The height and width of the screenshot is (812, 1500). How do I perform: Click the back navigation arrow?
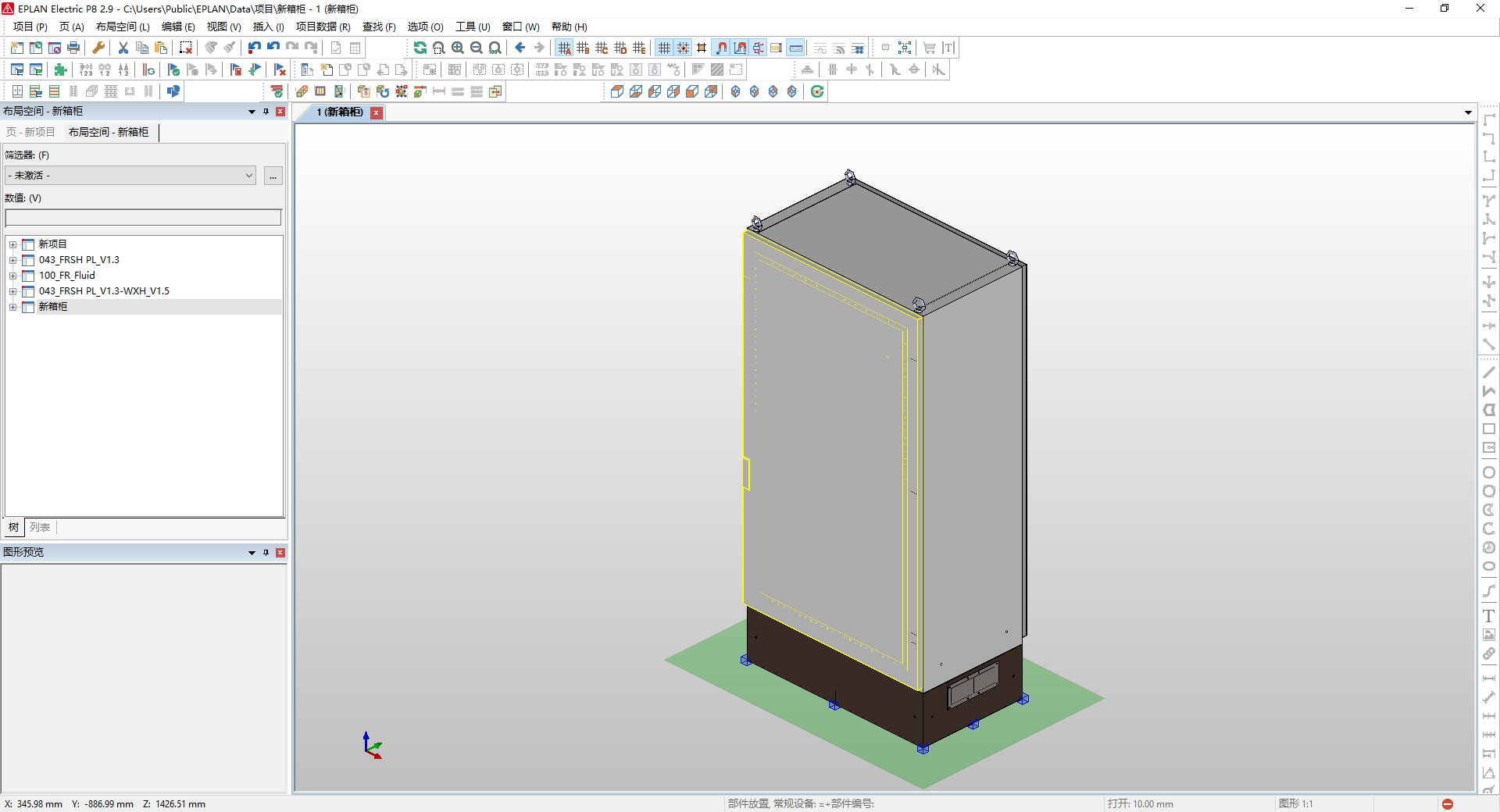521,48
